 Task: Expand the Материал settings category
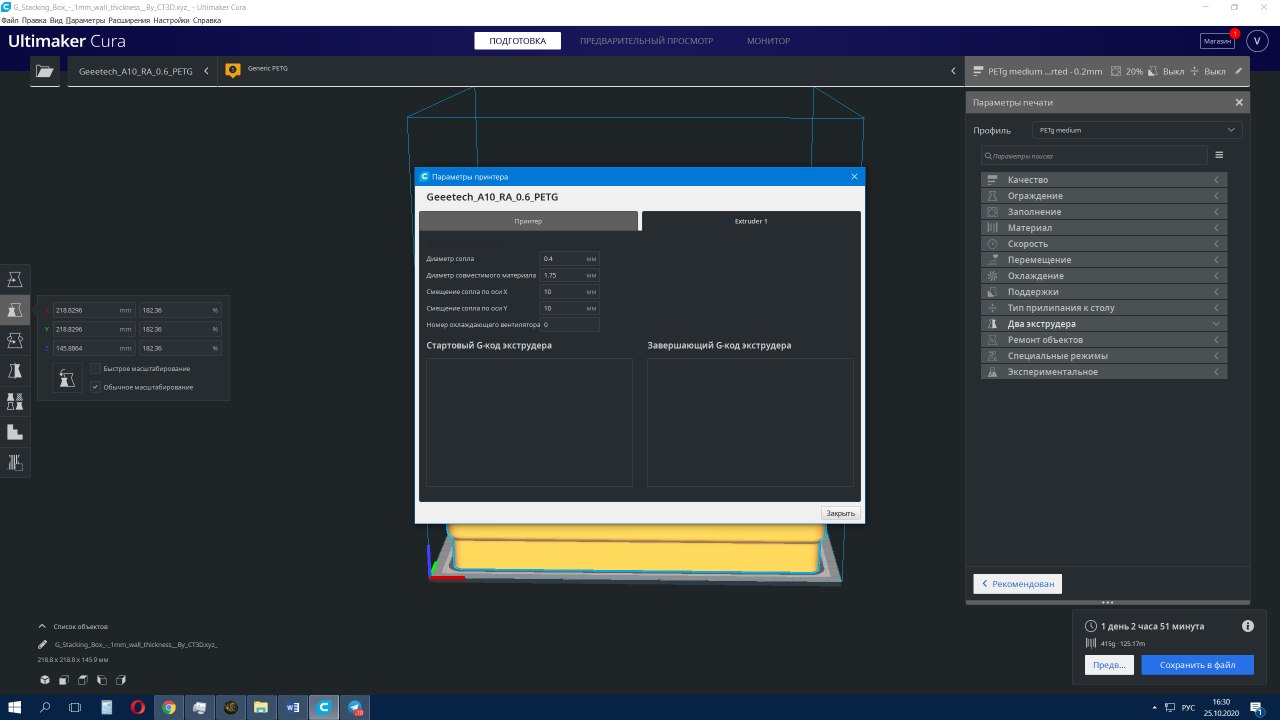pos(1104,228)
